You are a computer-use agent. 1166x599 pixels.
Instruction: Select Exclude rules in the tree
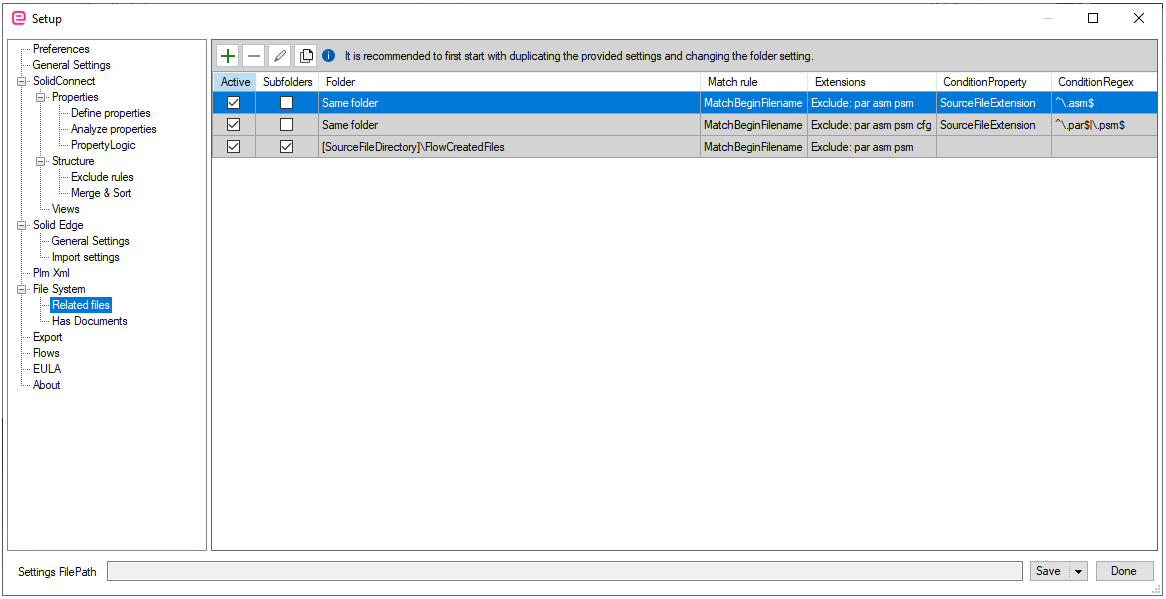(x=103, y=177)
